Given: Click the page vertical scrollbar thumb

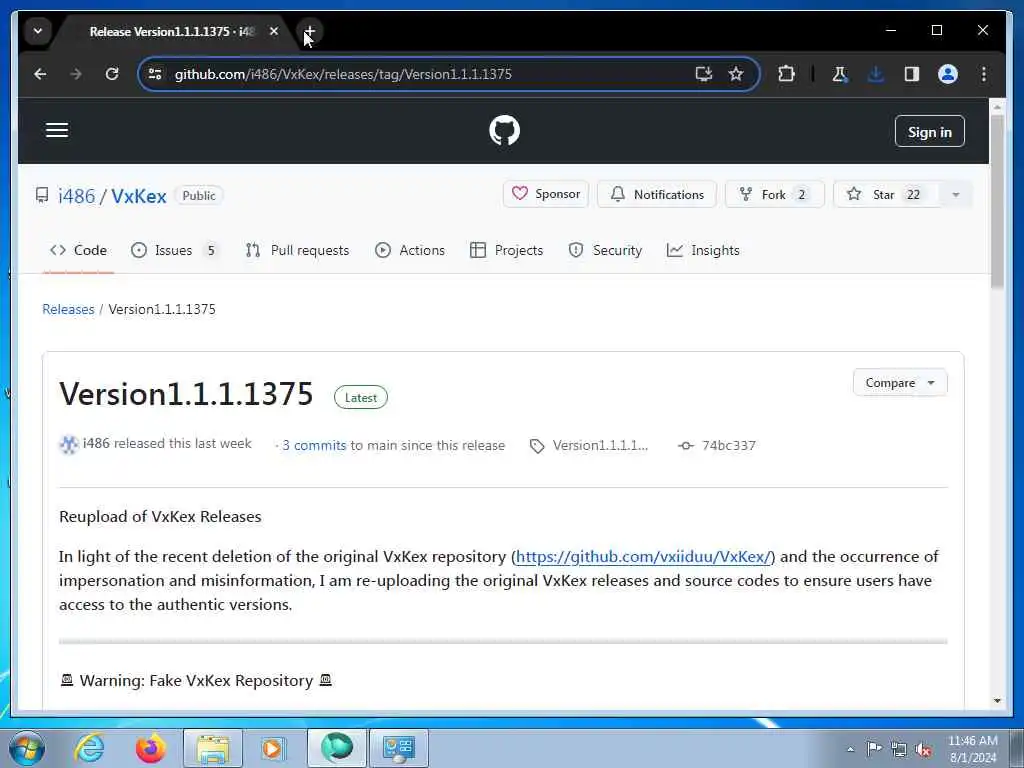Looking at the screenshot, I should pyautogui.click(x=997, y=201).
